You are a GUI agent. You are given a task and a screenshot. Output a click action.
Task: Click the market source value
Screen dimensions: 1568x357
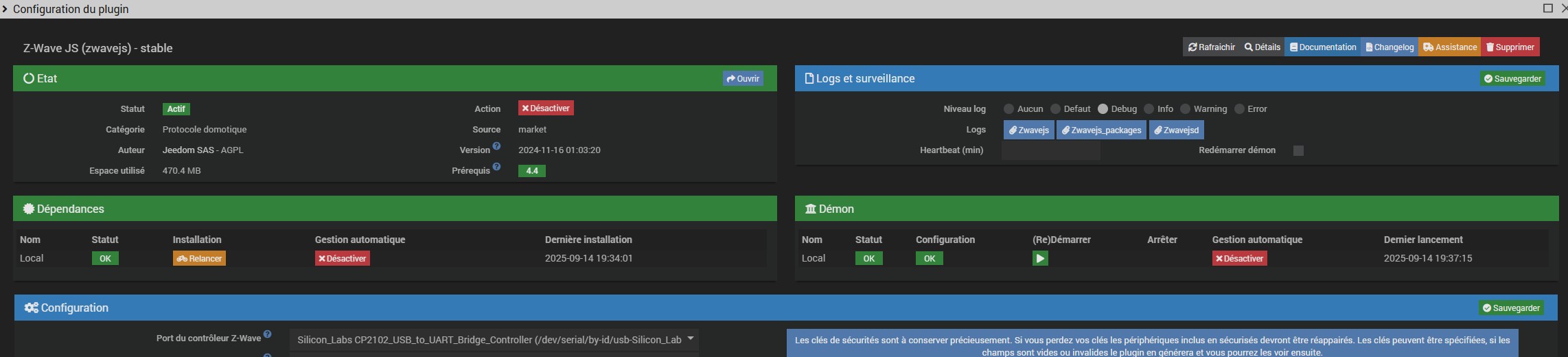tap(533, 129)
